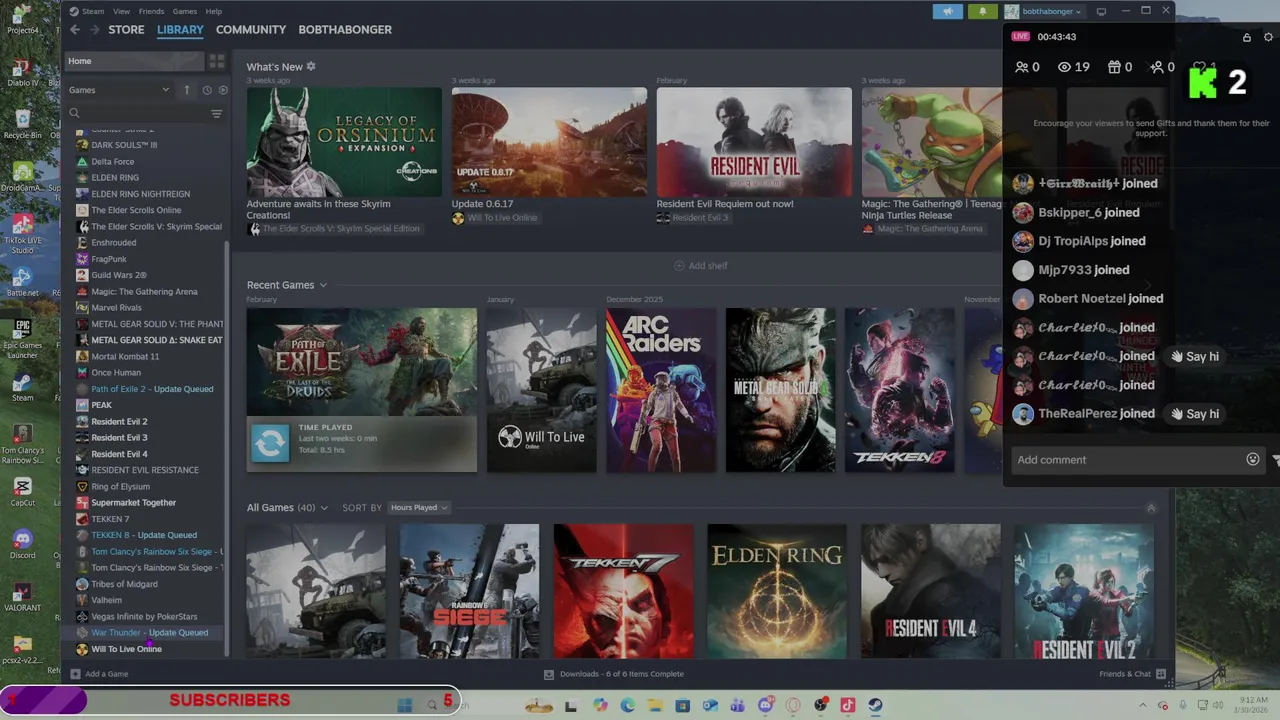Viewport: 1280px width, 720px height.
Task: Open the Steam notifications bell
Action: click(982, 11)
